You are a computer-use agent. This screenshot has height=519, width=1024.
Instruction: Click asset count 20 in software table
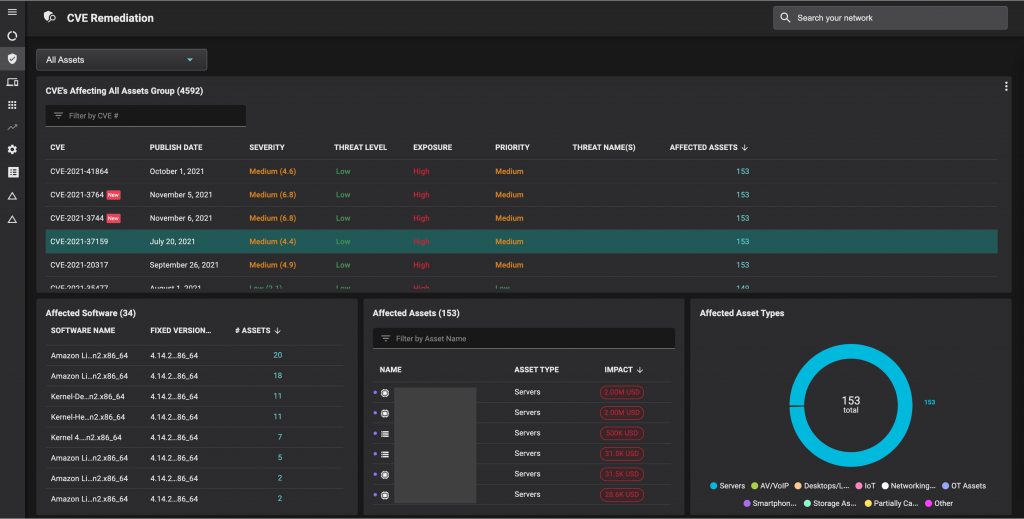coord(278,355)
